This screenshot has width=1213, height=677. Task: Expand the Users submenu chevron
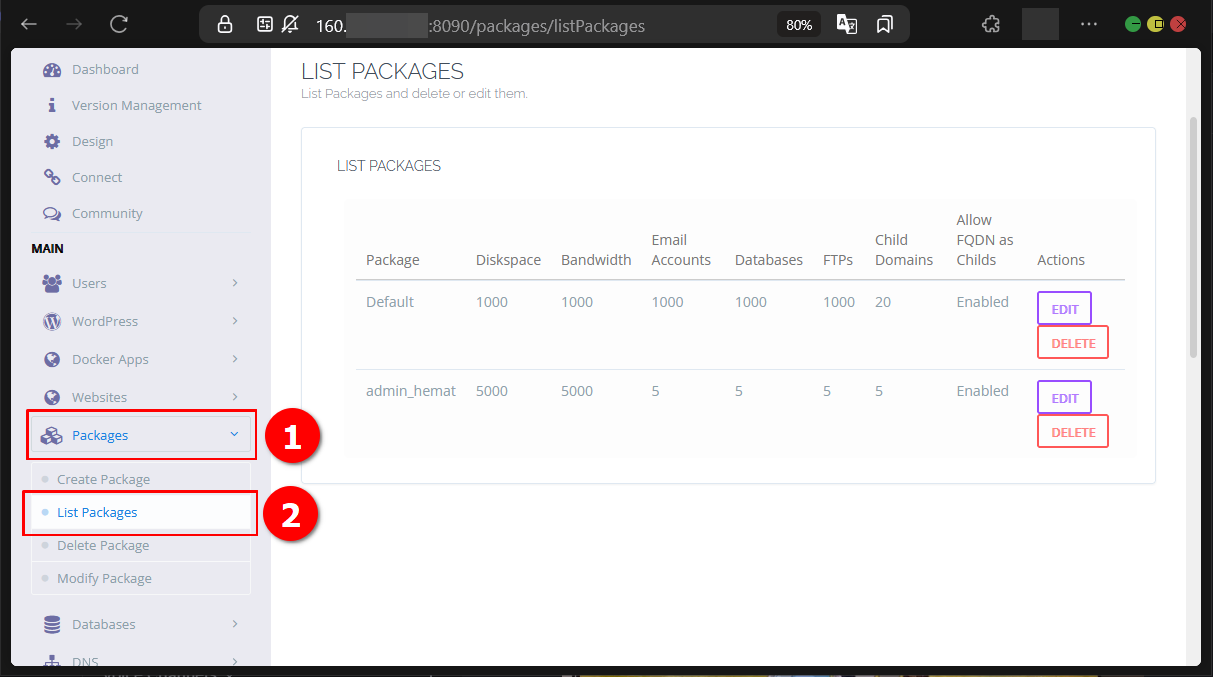235,283
